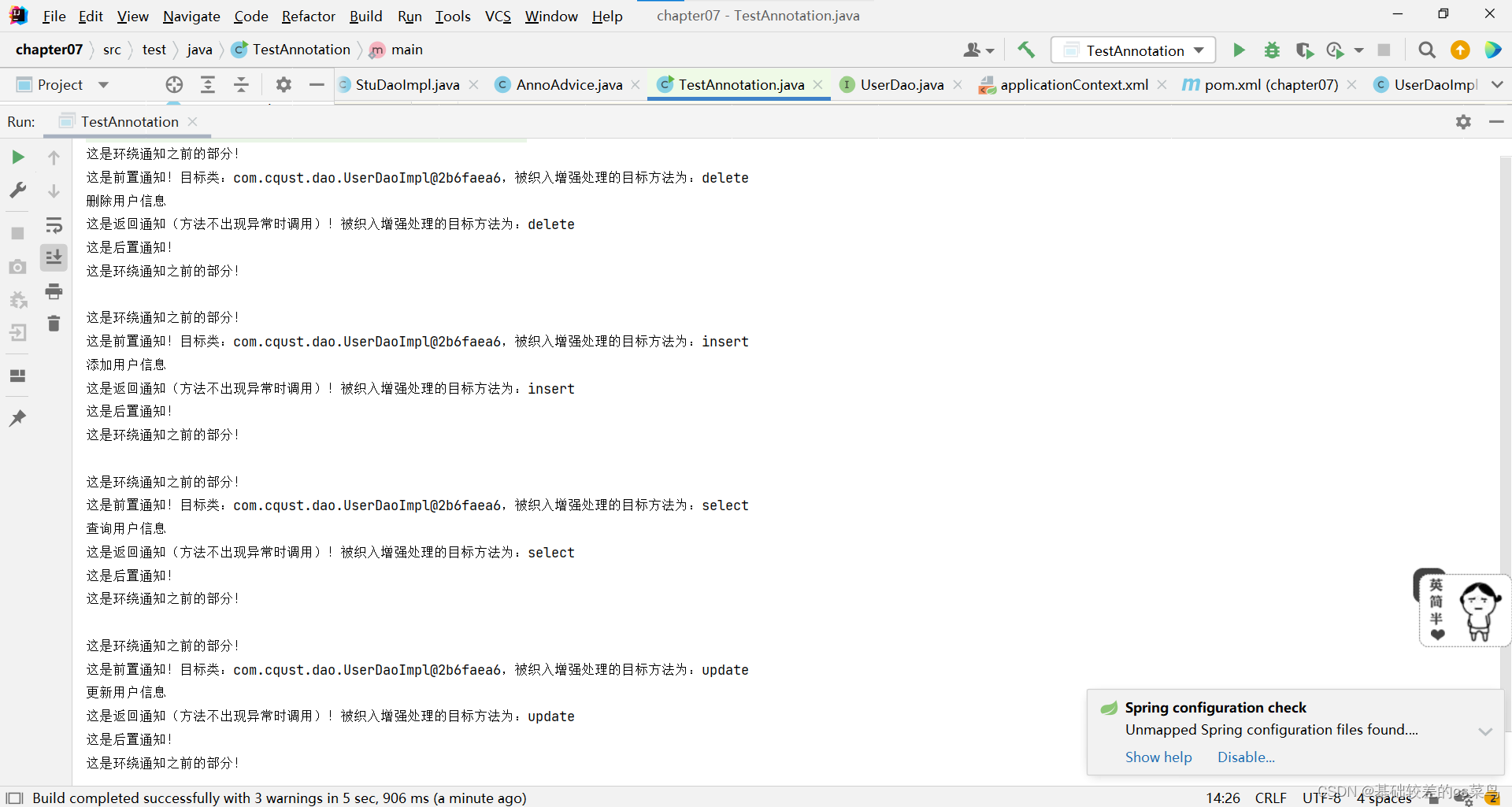This screenshot has width=1512, height=807.
Task: Open Search Everywhere magnifier icon
Action: click(x=1426, y=50)
